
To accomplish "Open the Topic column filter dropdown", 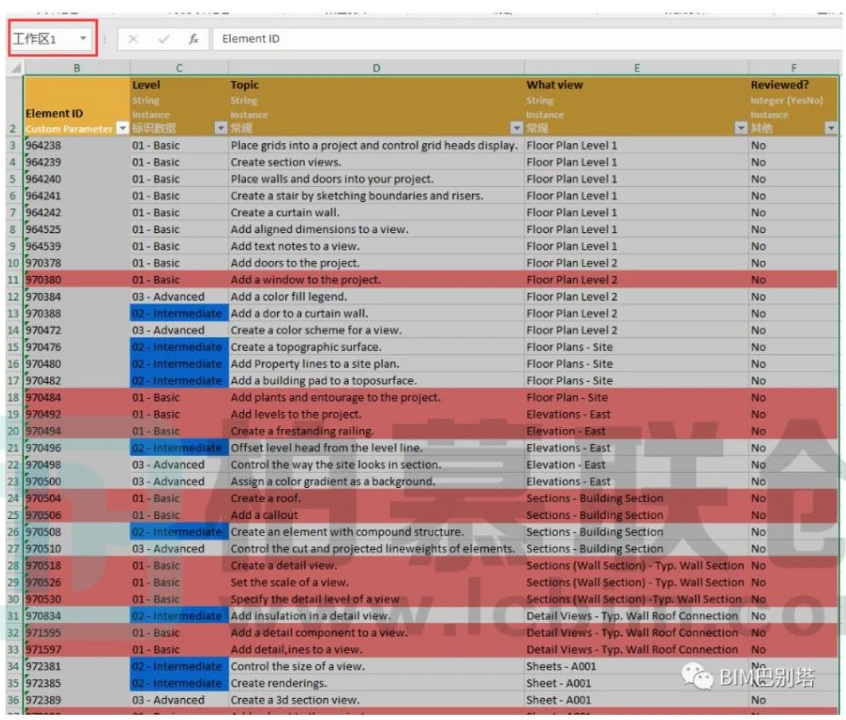I will [x=516, y=128].
